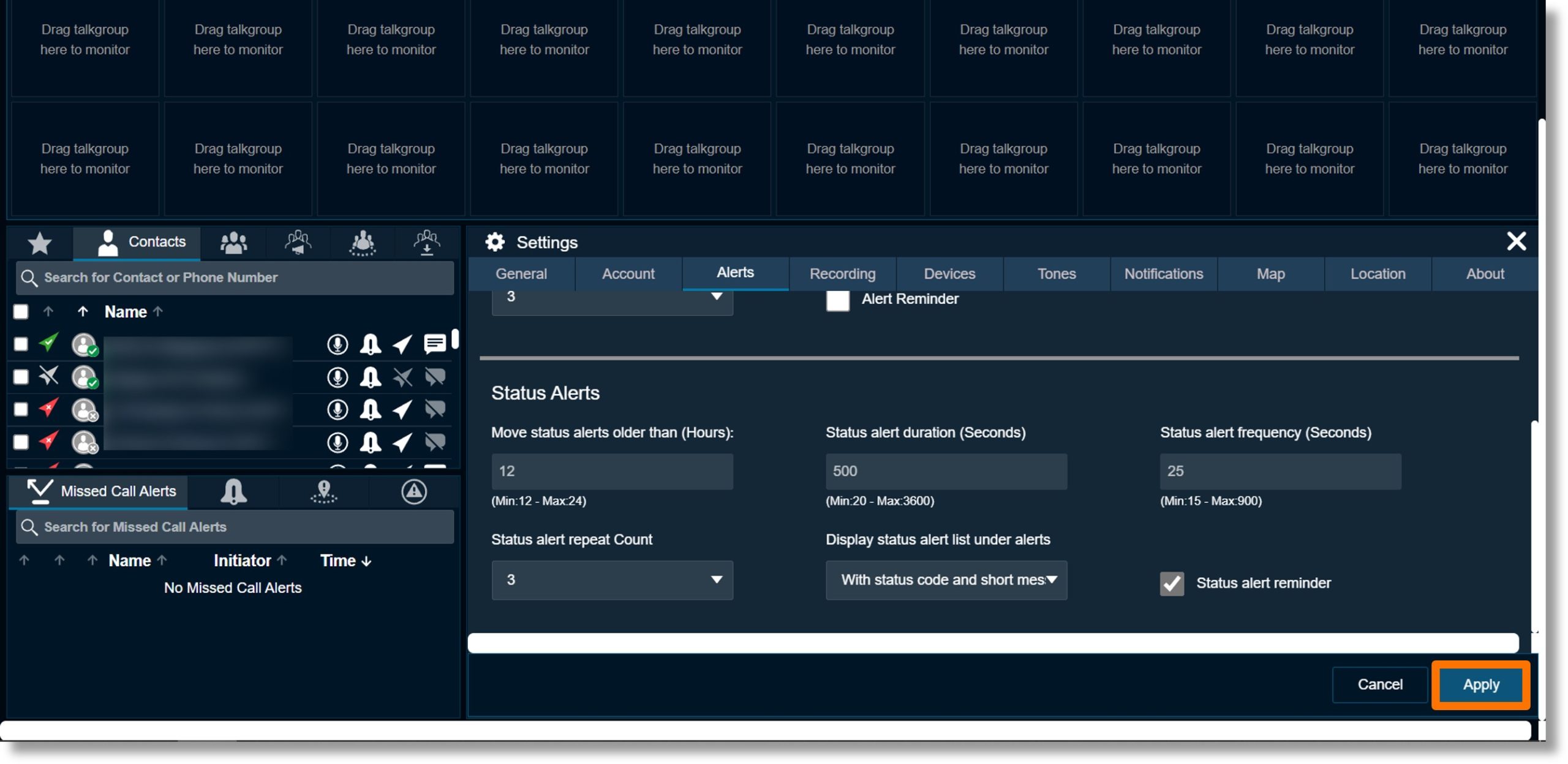The height and width of the screenshot is (764, 1568).
Task: Click the Status alert duration input field
Action: (x=946, y=470)
